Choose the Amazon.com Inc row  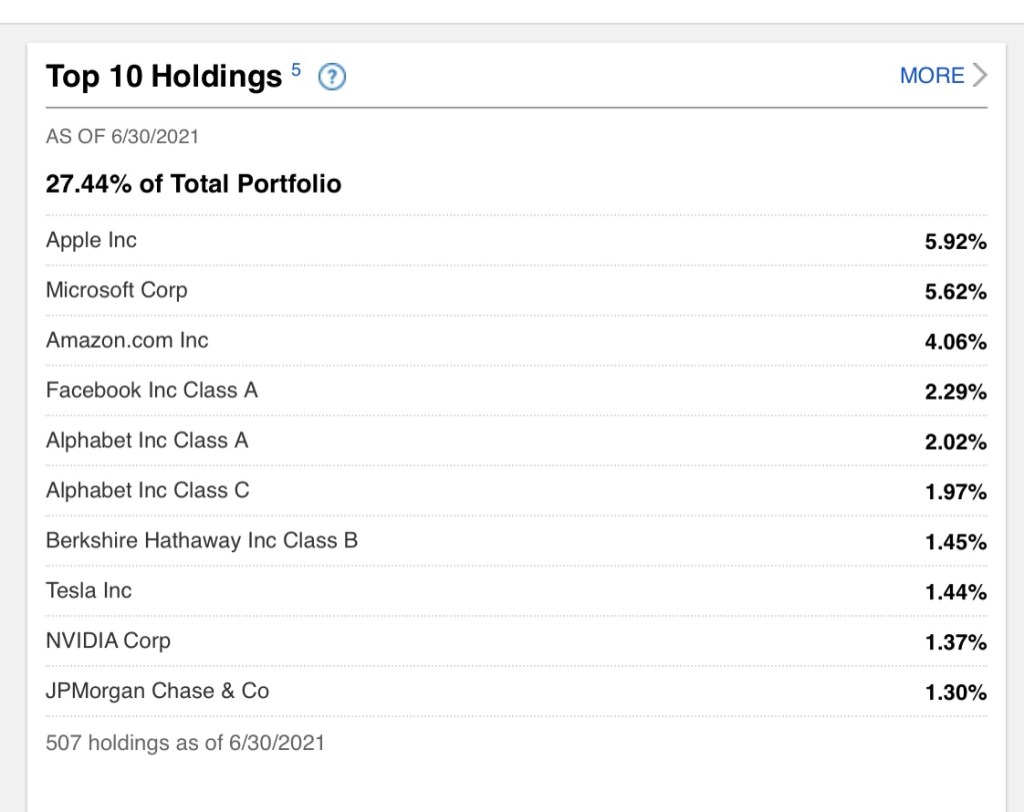[127, 340]
